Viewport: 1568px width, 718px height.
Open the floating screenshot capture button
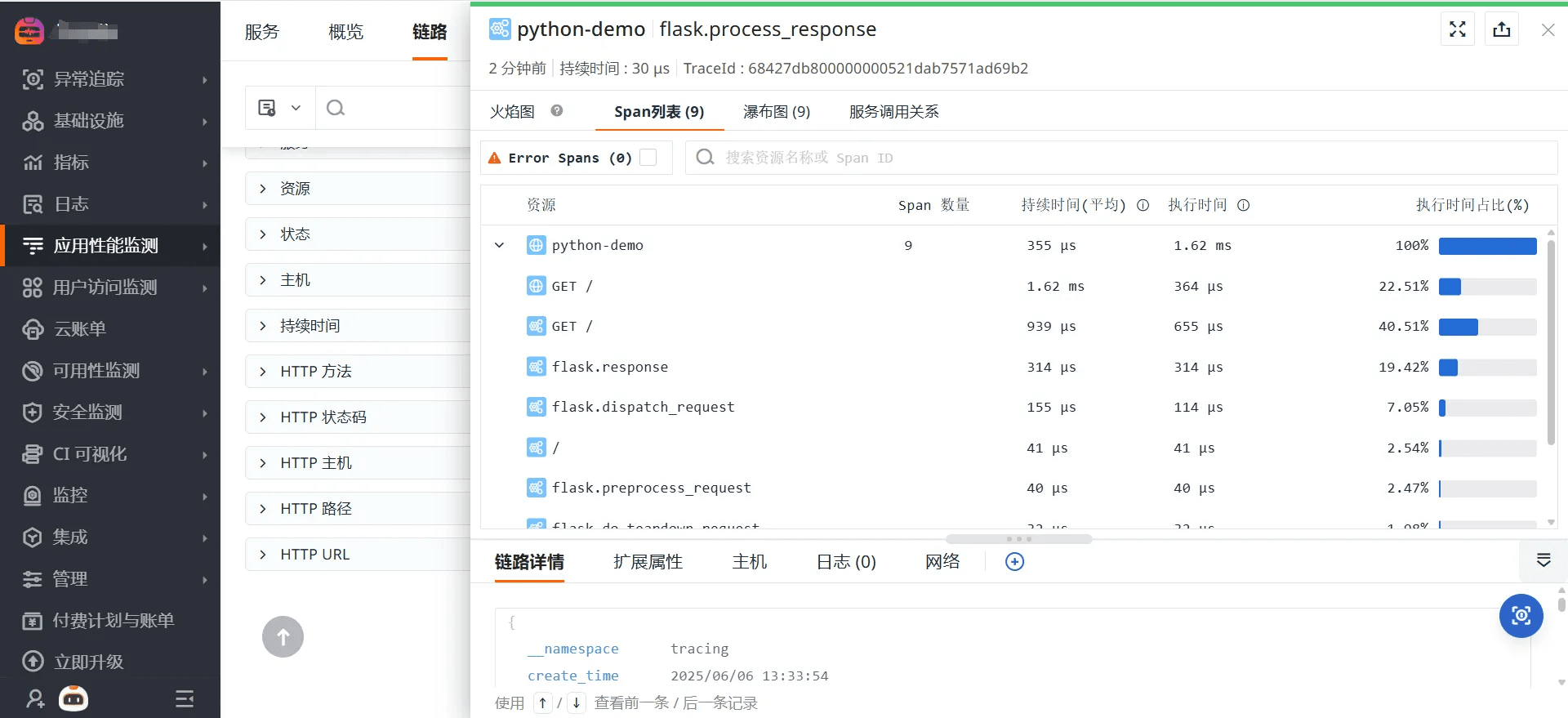1521,616
